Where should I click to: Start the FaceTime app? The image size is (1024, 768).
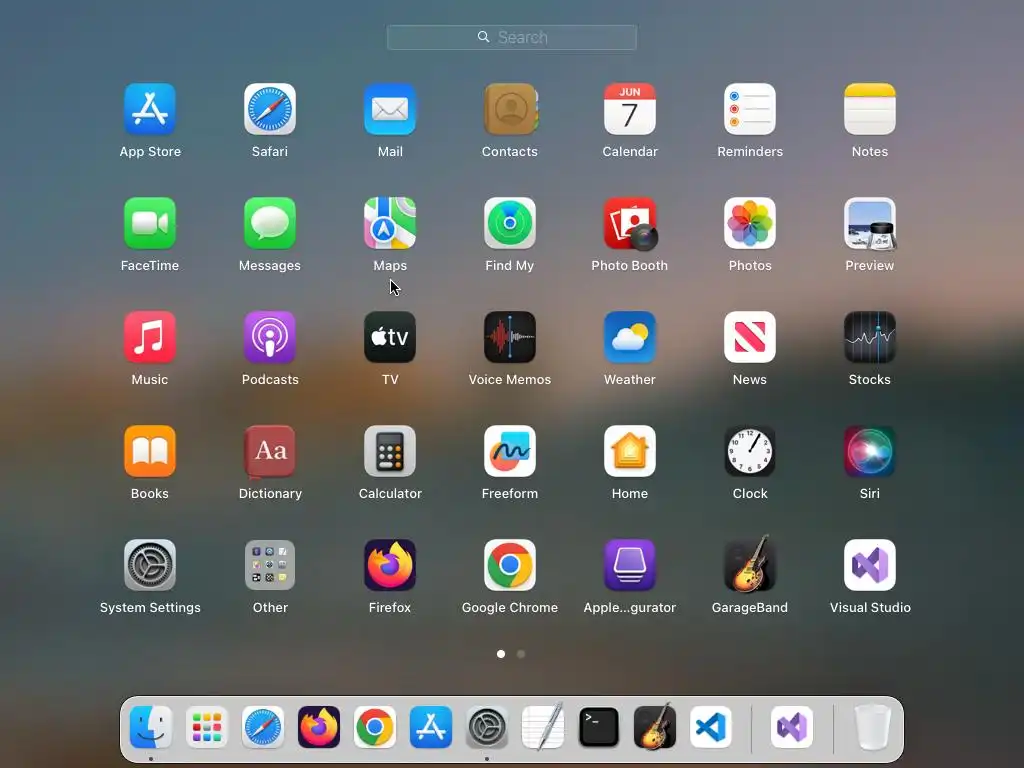point(150,223)
